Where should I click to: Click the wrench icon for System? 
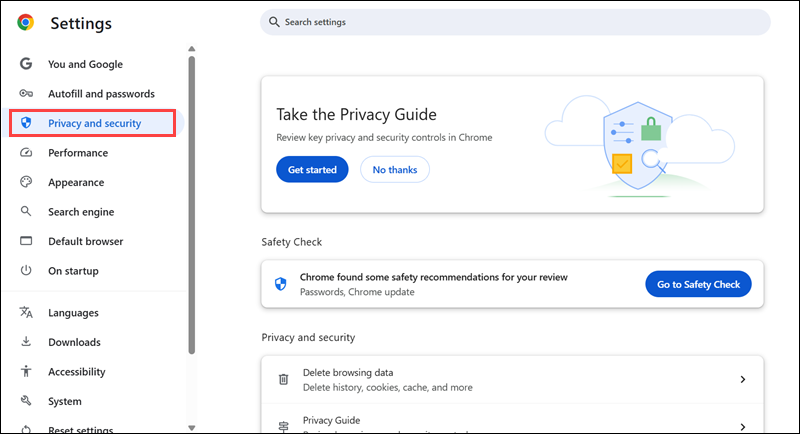[26, 401]
